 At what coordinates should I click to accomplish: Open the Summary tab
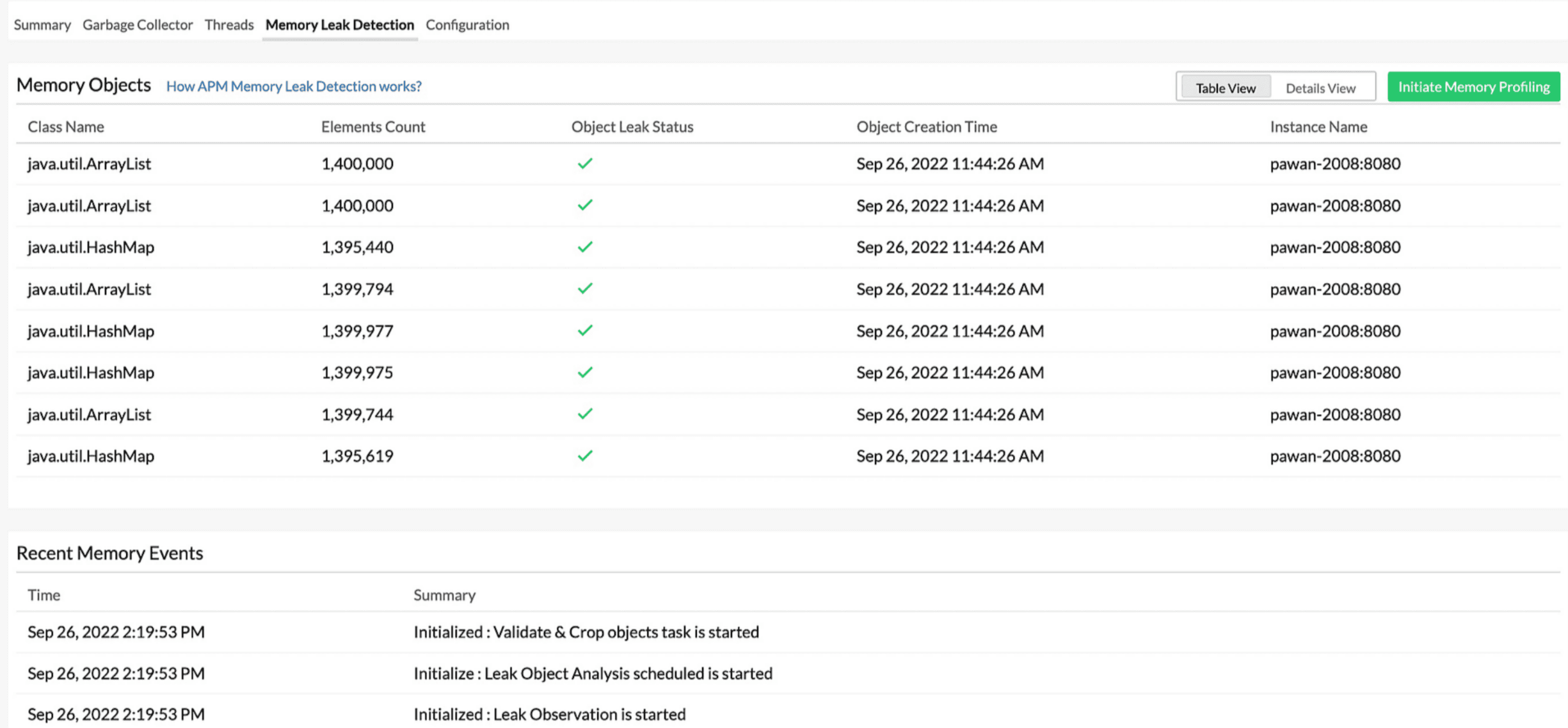(x=42, y=25)
